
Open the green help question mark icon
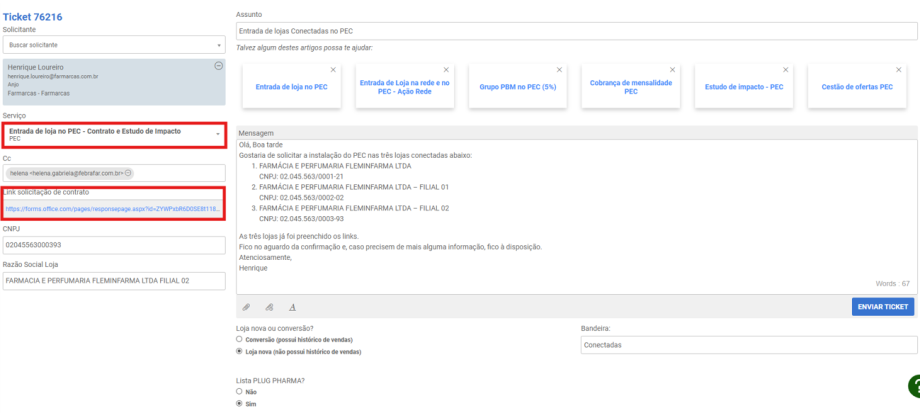coord(913,387)
